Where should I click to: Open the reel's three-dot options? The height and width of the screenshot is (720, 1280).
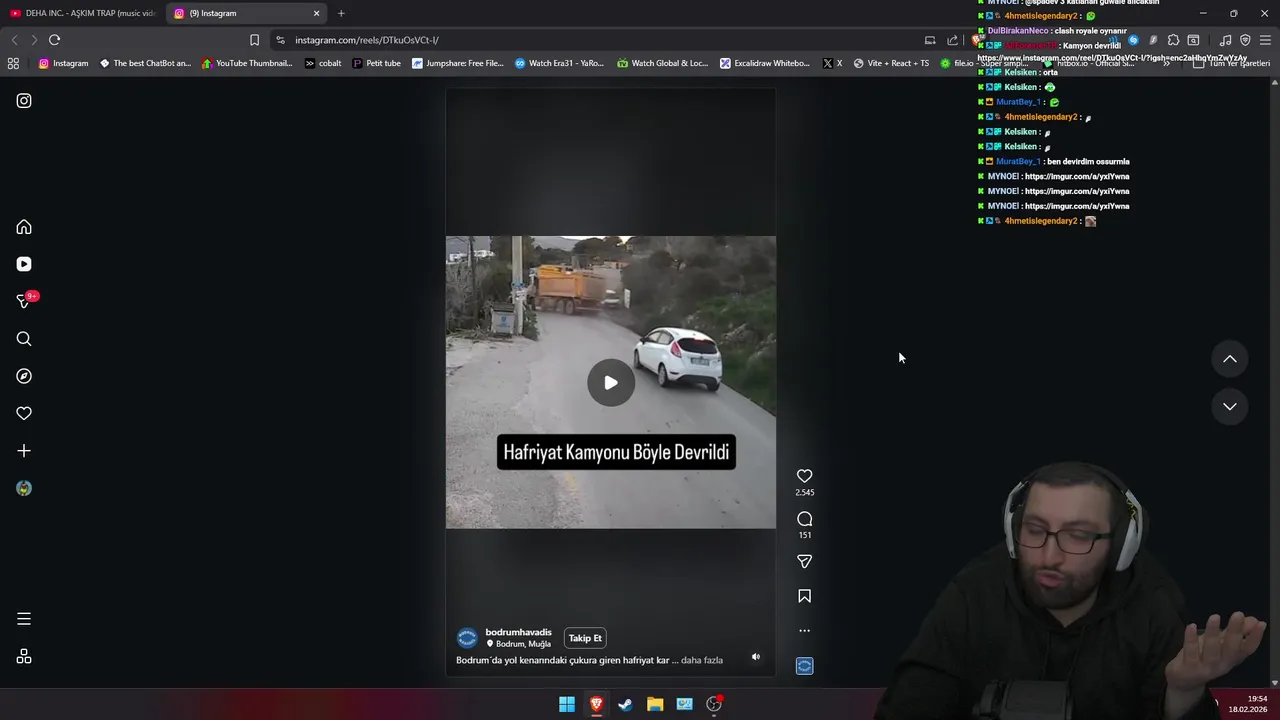pos(804,631)
